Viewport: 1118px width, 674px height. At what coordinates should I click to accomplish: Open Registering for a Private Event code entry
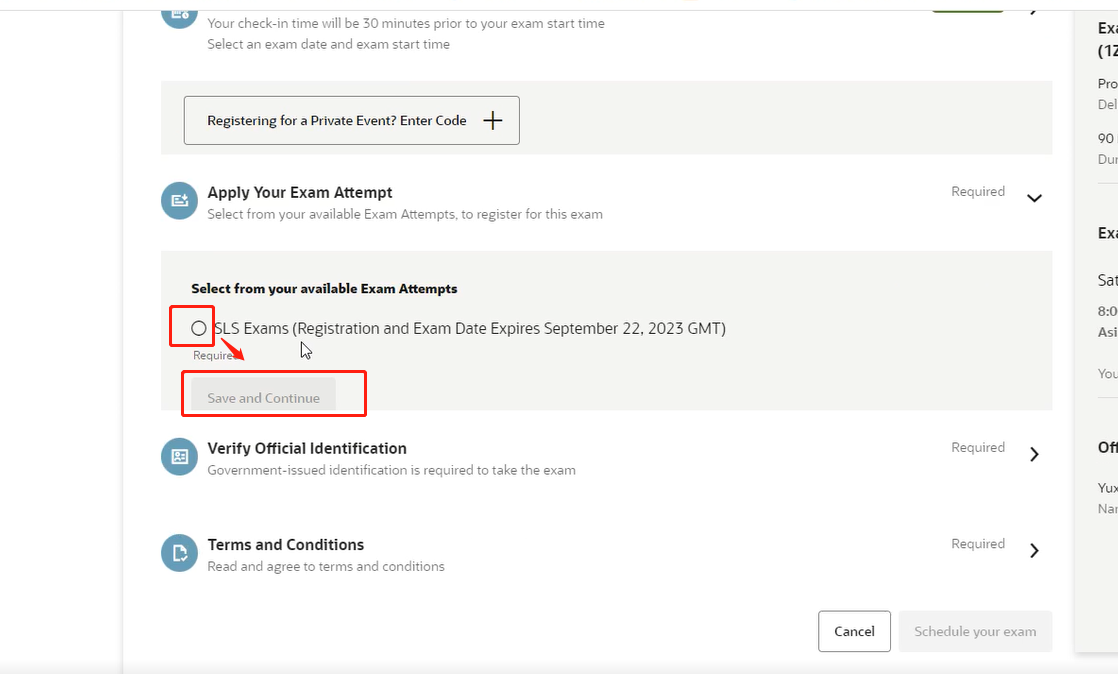351,121
